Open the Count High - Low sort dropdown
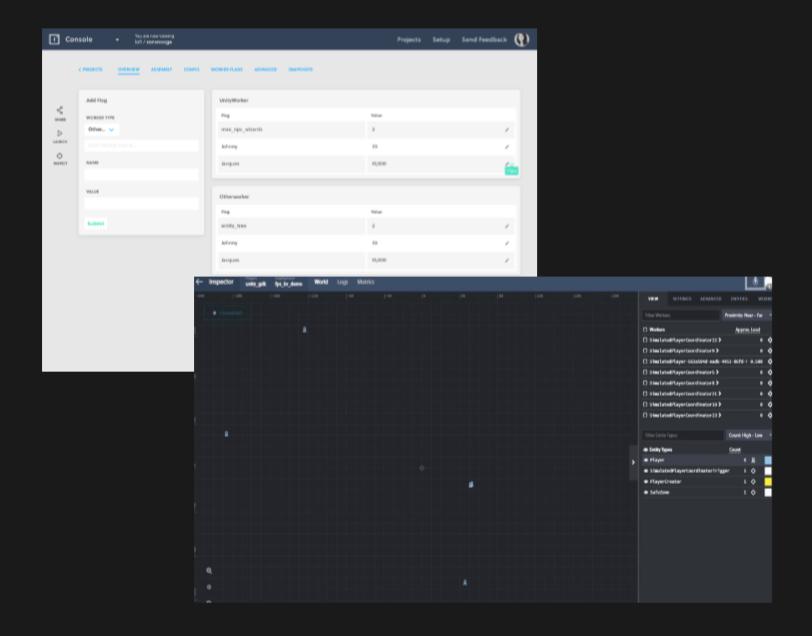The width and height of the screenshot is (812, 636). 748,435
